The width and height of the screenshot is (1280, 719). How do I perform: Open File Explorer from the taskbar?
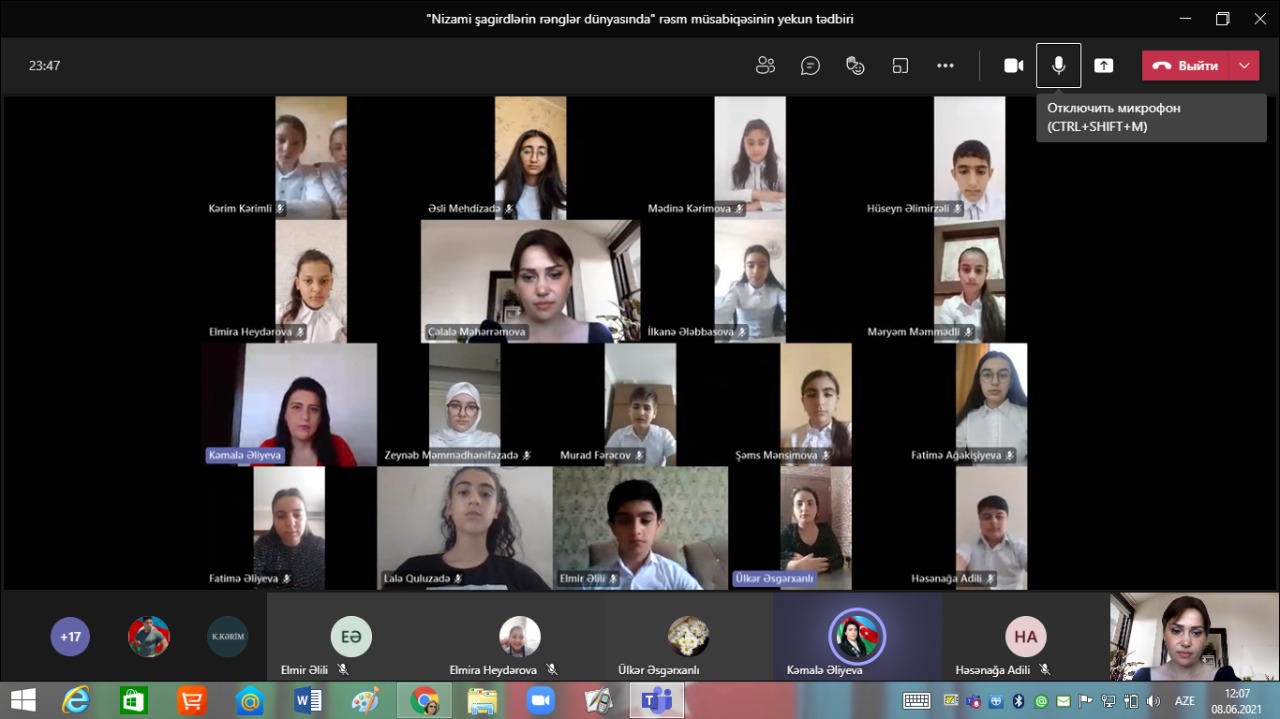(x=482, y=700)
